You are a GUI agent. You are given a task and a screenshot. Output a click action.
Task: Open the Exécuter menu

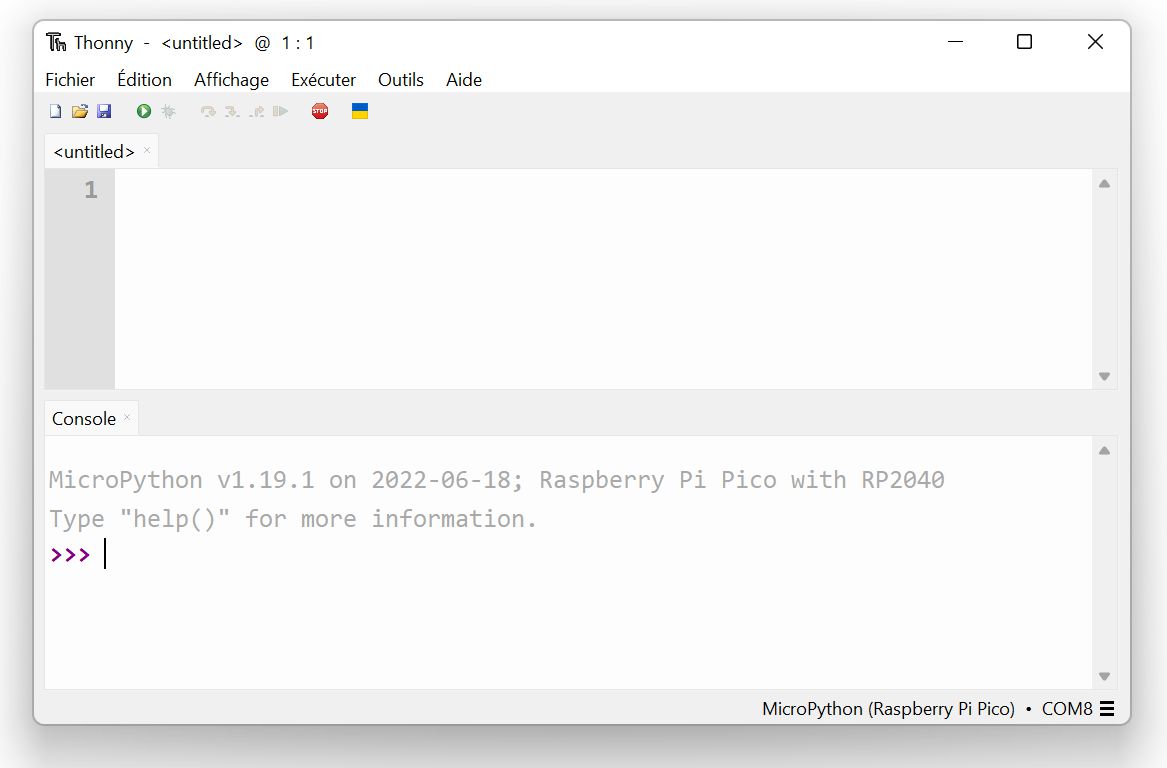[323, 80]
